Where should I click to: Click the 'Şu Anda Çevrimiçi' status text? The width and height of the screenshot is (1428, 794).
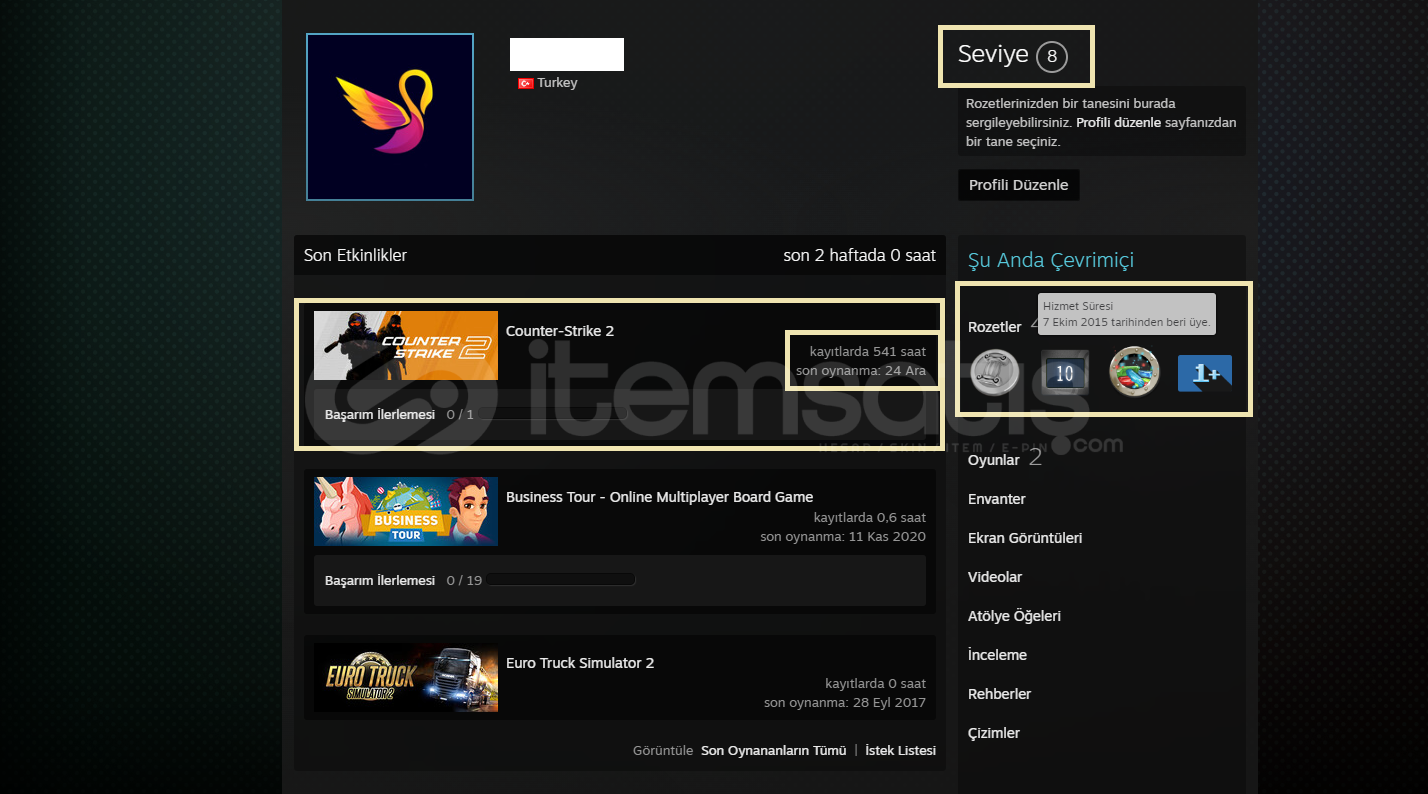1051,261
